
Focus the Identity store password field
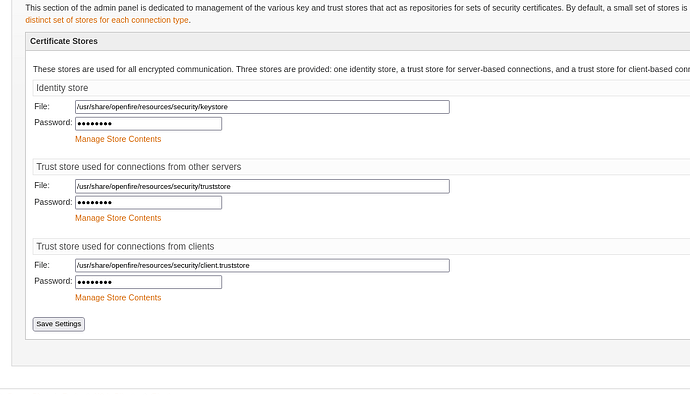[148, 124]
